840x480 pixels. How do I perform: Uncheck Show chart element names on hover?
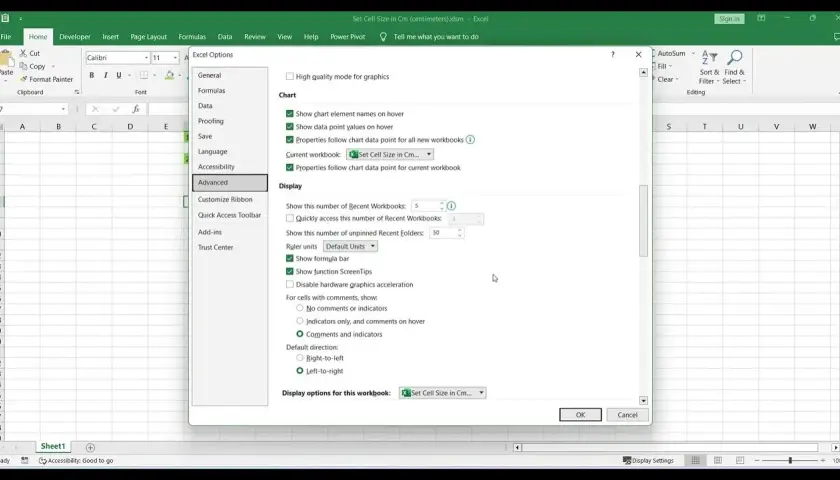(x=290, y=114)
